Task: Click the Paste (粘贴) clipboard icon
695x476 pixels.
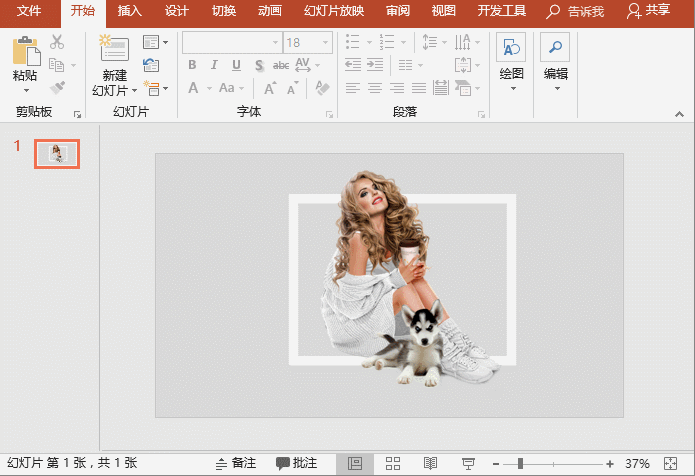Action: point(25,52)
